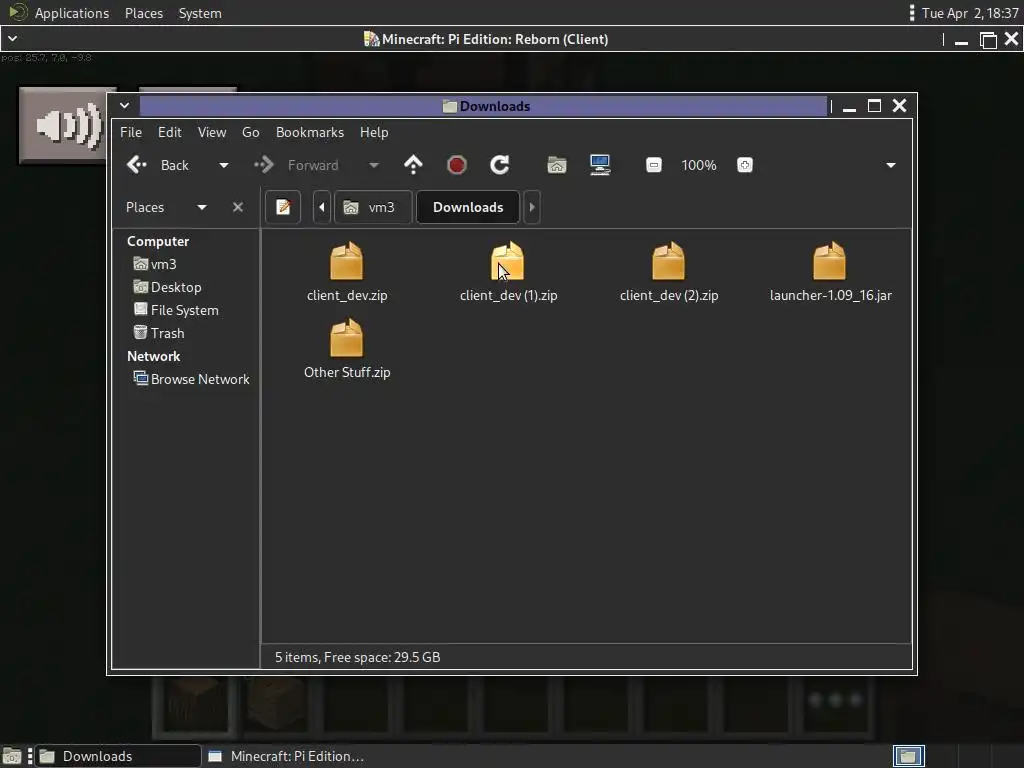Open the Minecraft window menu chevron

pyautogui.click(x=12, y=39)
